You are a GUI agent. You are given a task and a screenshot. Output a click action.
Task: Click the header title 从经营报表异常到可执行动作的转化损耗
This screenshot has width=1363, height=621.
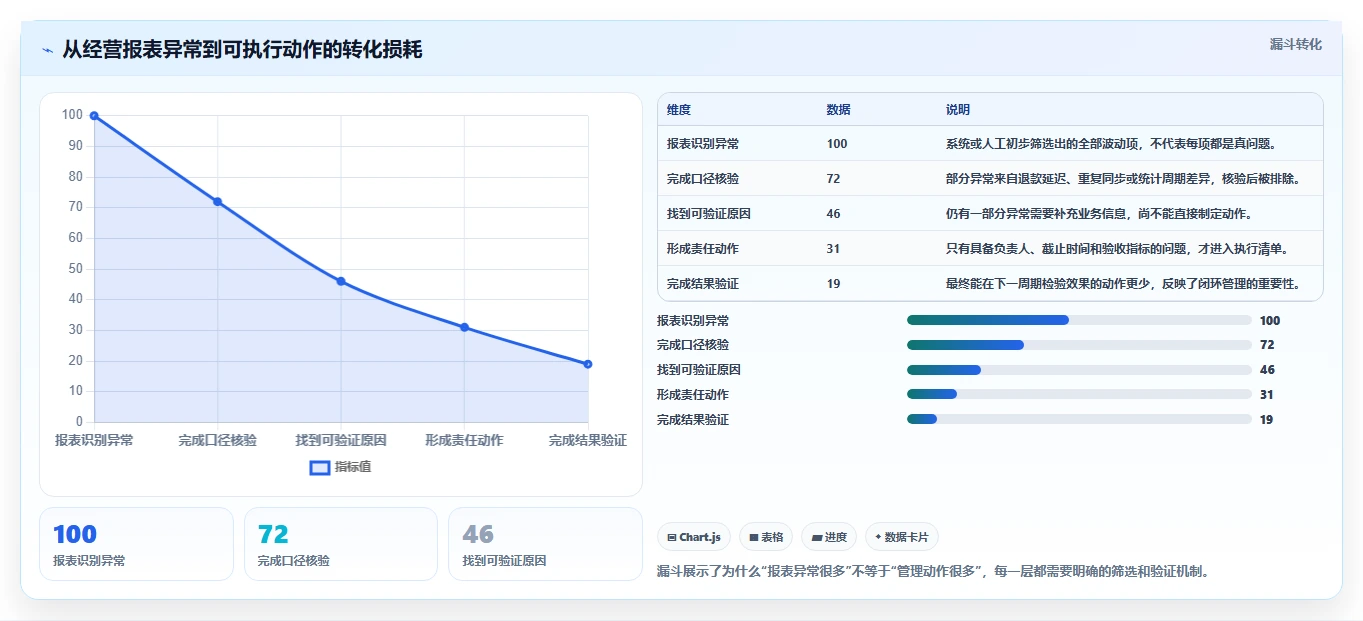click(242, 50)
